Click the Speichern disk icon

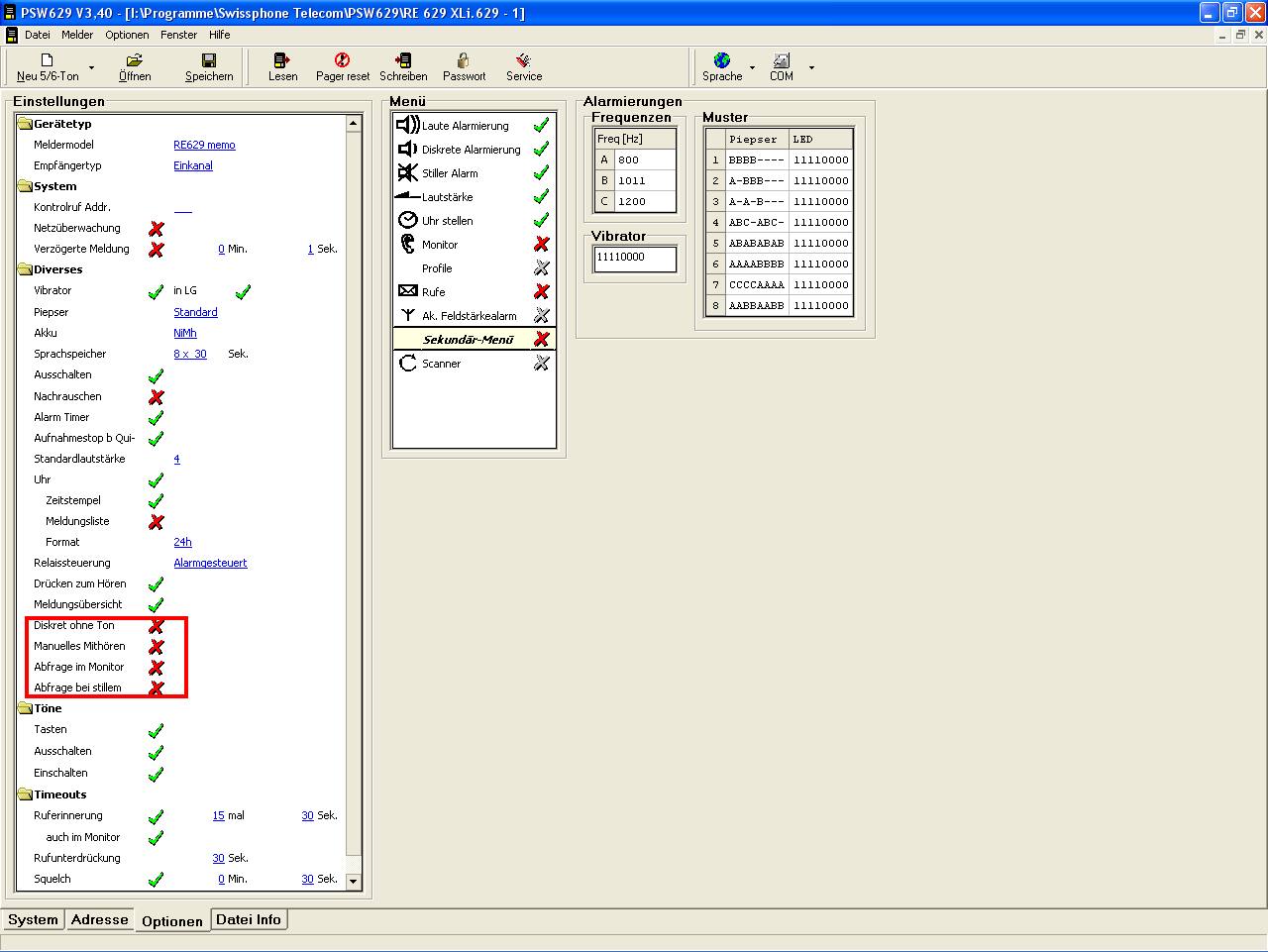pos(209,60)
